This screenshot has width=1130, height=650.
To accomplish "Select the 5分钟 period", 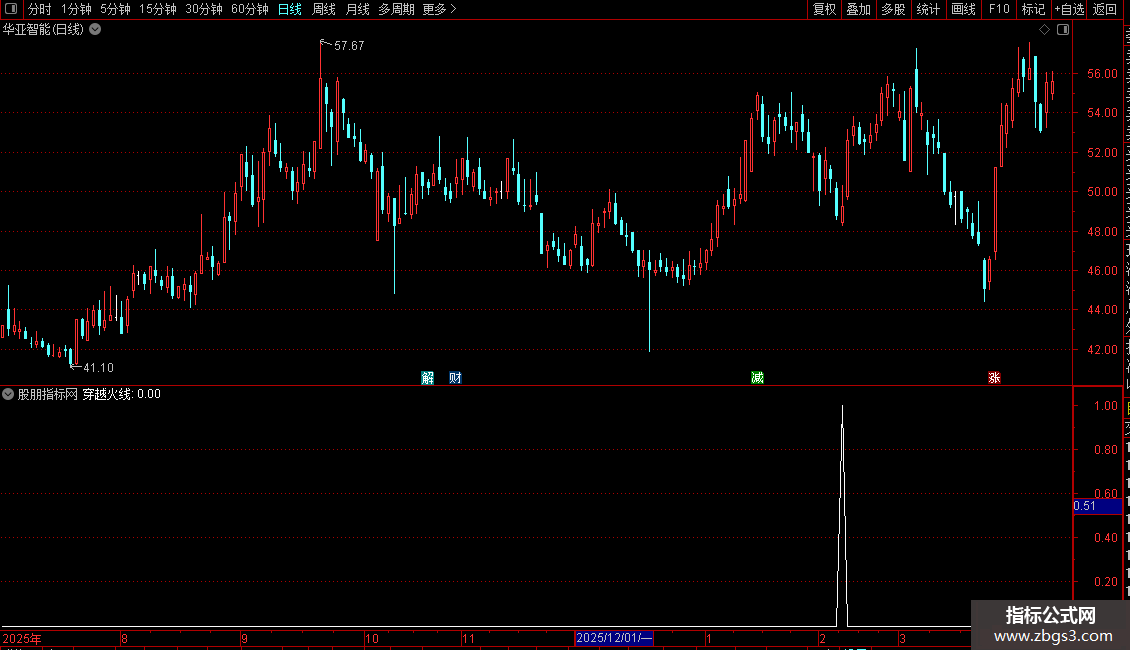I will point(115,9).
